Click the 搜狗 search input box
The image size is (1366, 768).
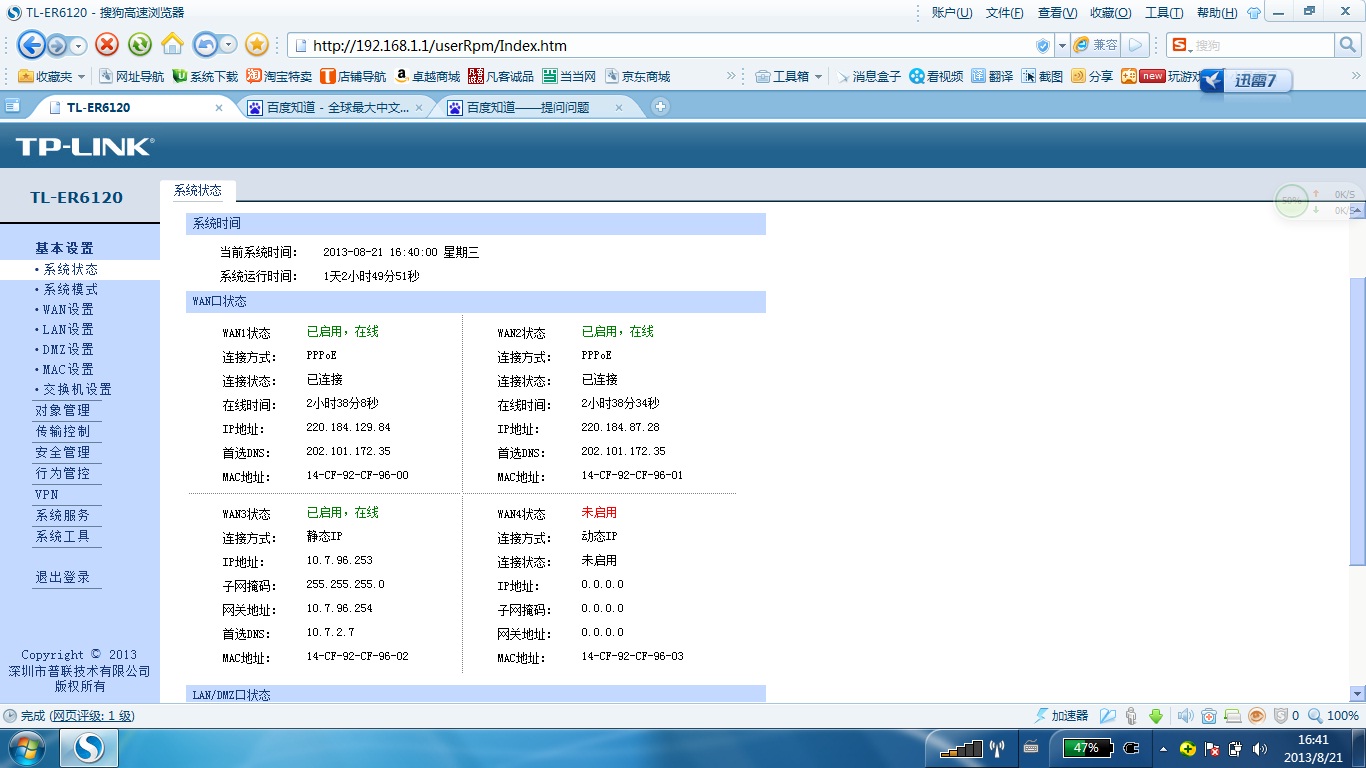1263,45
